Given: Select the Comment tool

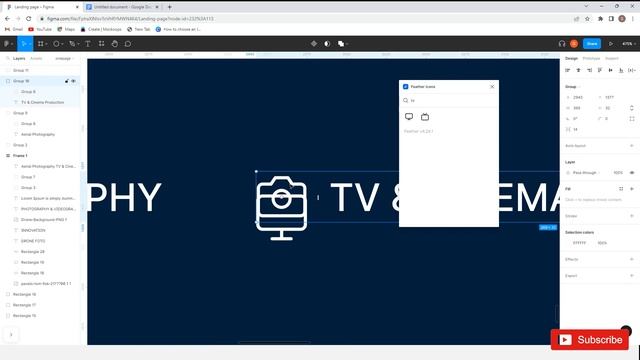Looking at the screenshot, I should pos(128,44).
